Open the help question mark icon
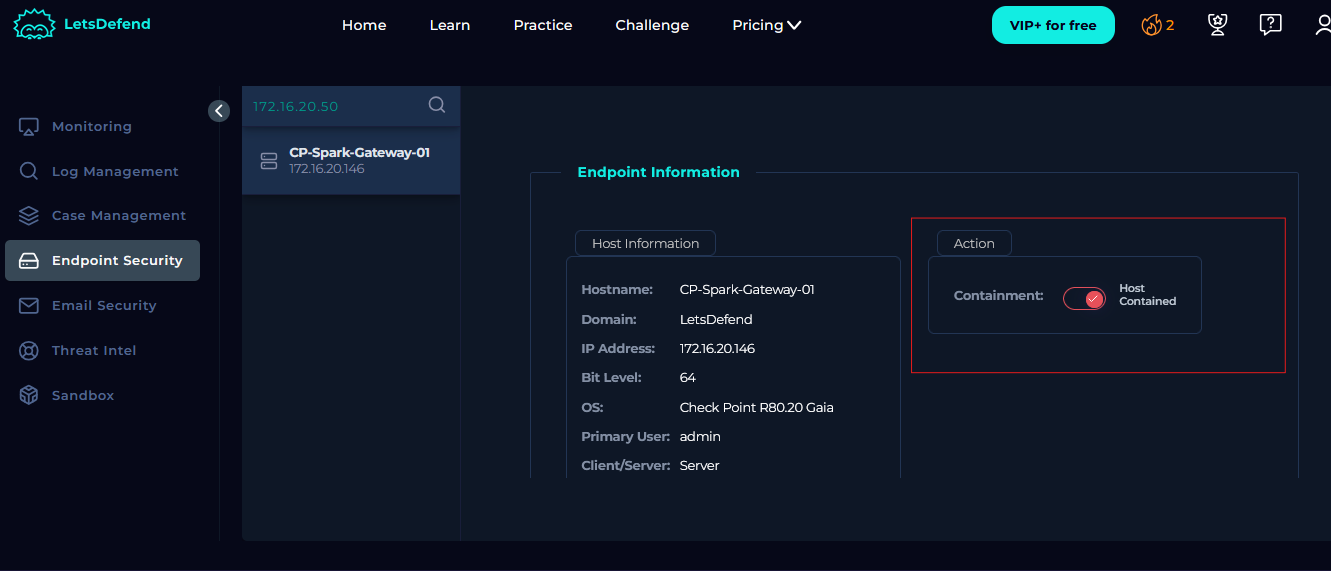This screenshot has width=1331, height=571. 1270,25
